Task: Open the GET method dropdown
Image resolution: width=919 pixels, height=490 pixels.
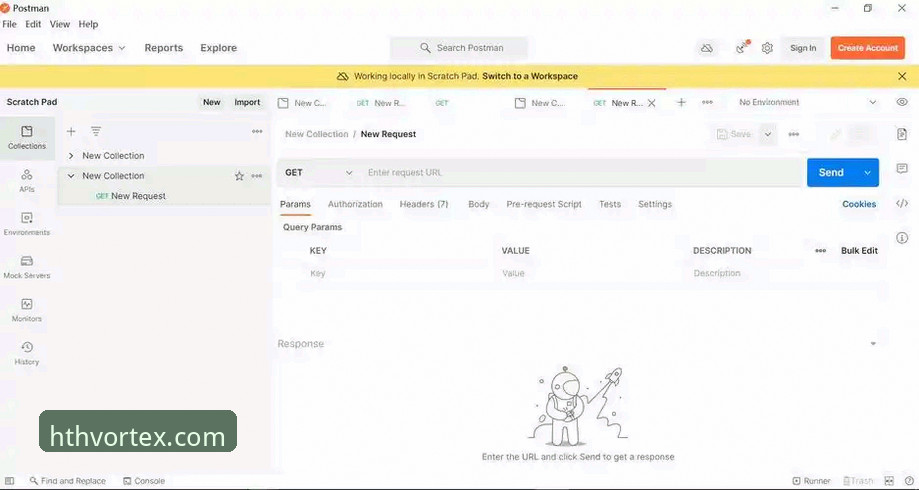Action: [318, 172]
